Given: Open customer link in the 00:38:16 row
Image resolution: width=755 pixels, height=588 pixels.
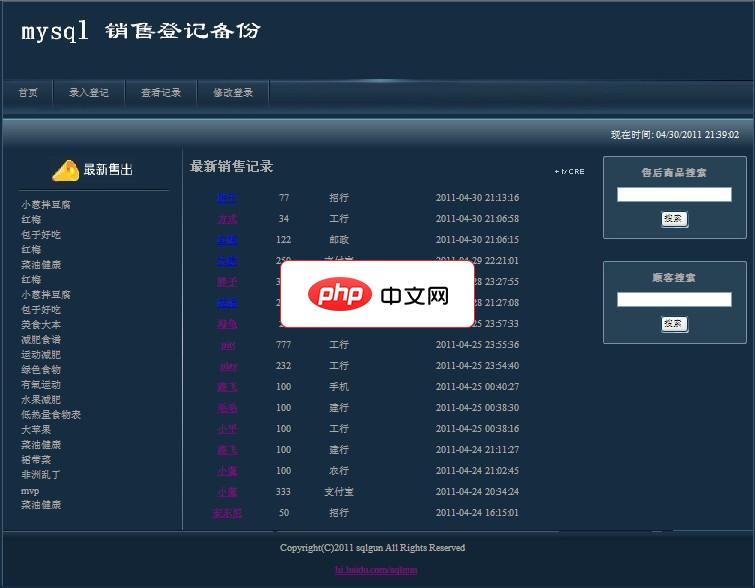Looking at the screenshot, I should (x=227, y=429).
